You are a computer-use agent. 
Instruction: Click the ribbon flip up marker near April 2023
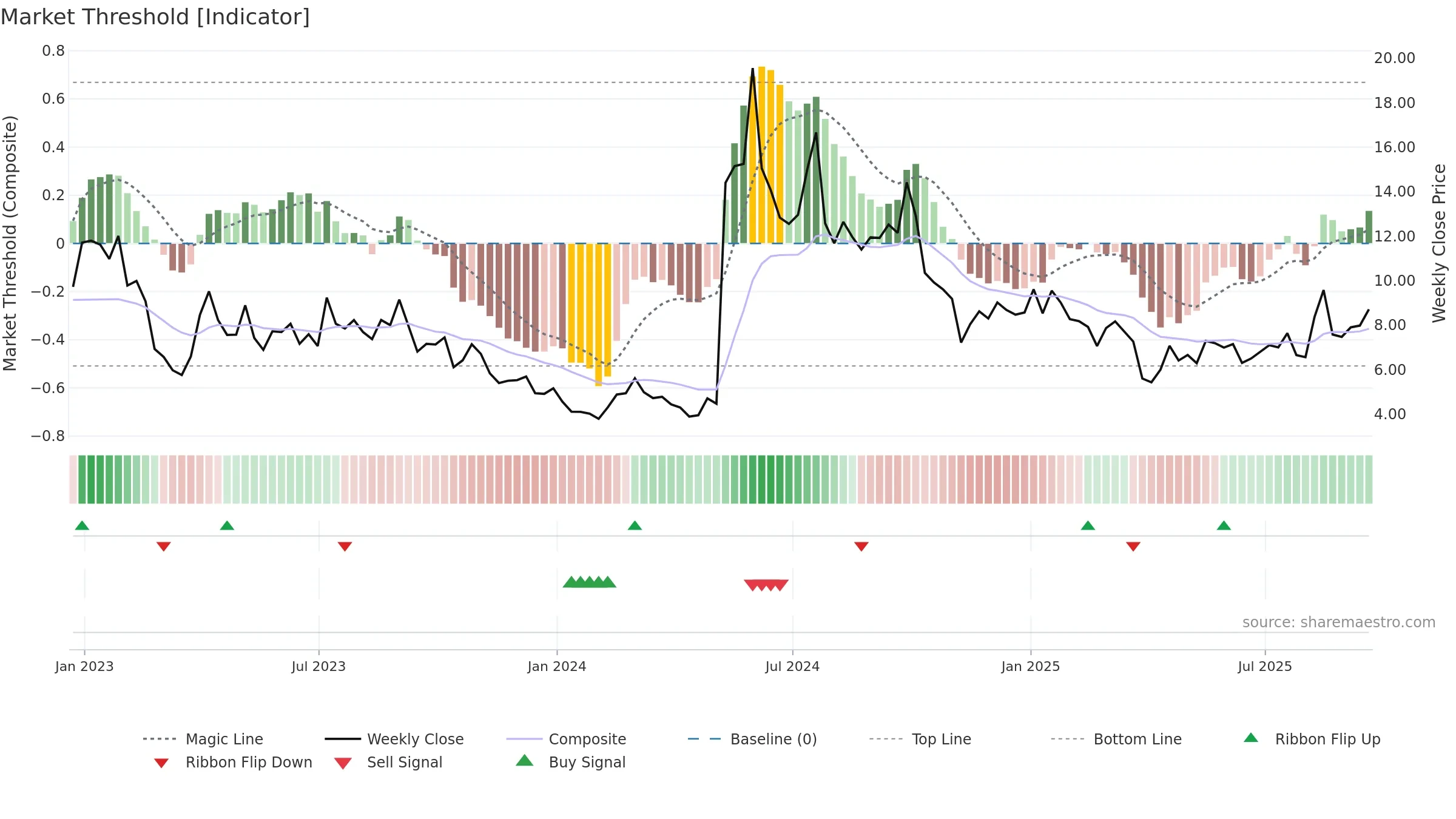pos(227,525)
